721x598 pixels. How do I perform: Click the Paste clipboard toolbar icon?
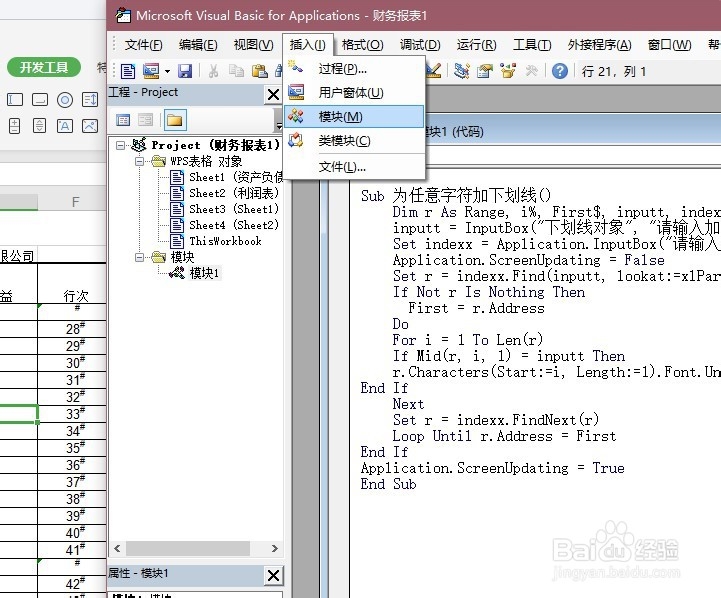260,71
